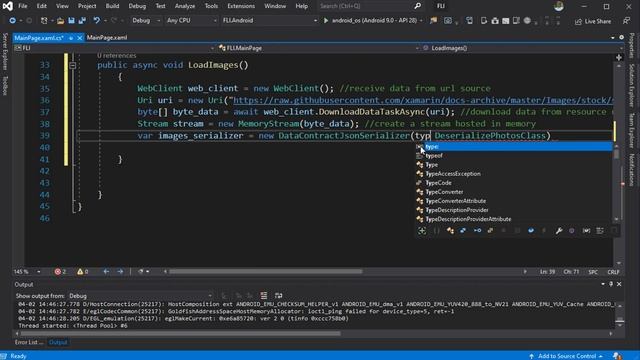
Task: Click the Save file icon
Action: 71,20
